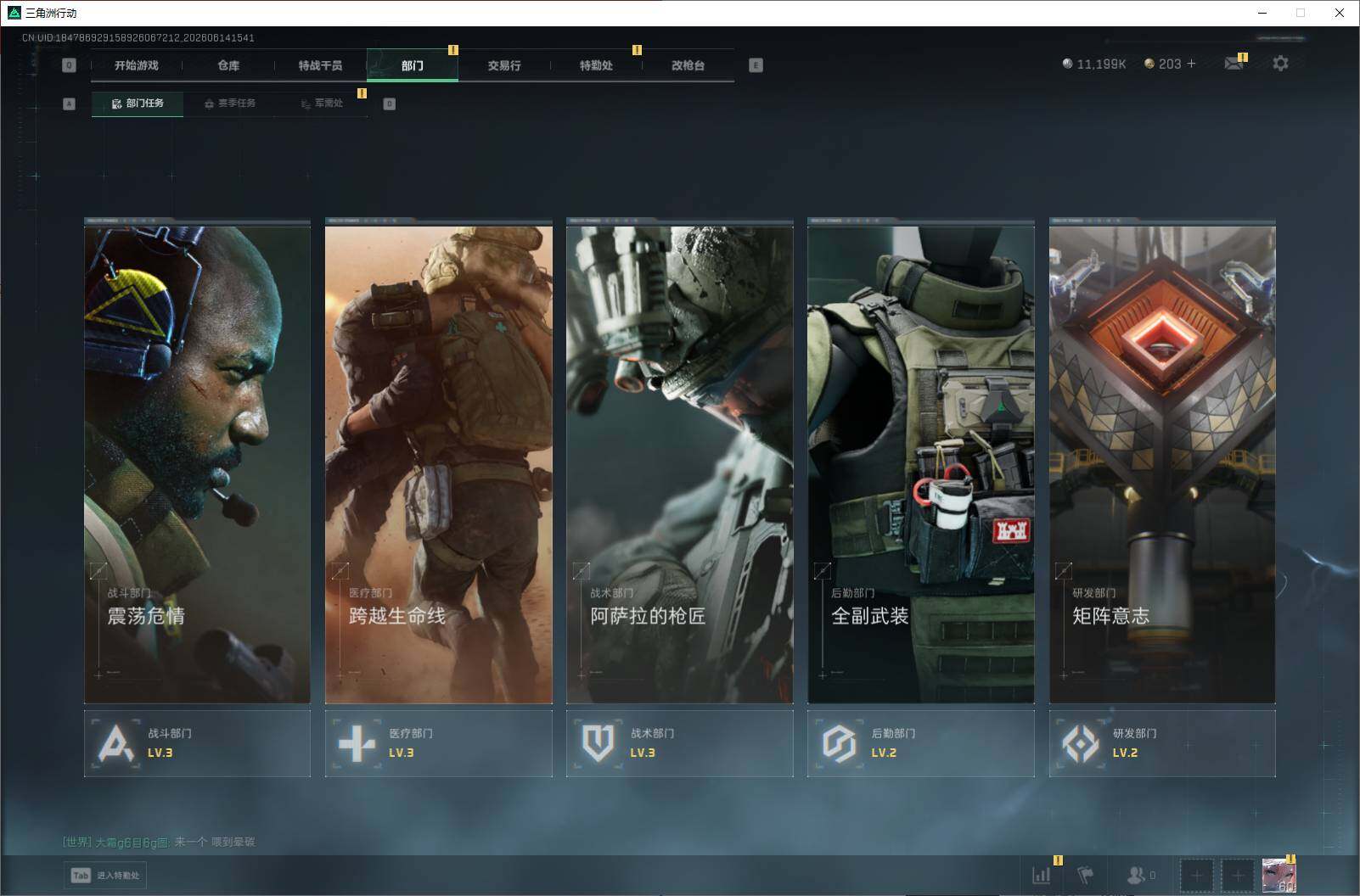Open the statistics bar chart icon

[1041, 875]
